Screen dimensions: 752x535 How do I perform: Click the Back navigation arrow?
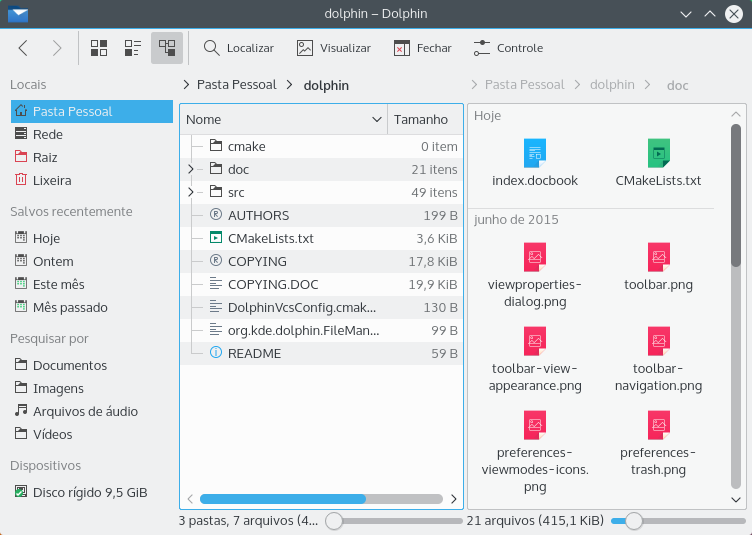[24, 48]
